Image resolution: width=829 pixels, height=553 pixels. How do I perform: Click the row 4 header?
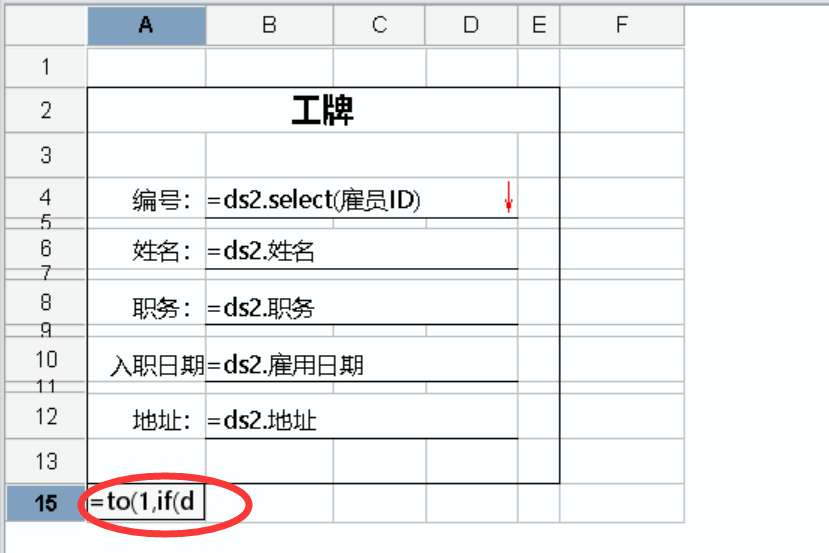click(46, 197)
